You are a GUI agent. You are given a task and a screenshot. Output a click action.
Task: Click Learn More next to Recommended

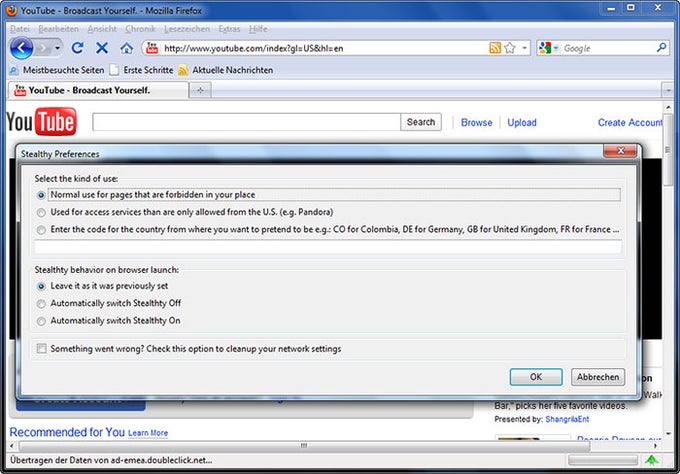[148, 433]
